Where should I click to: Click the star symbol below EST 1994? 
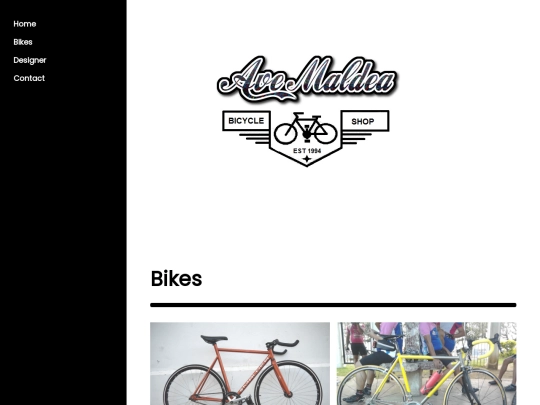[x=307, y=159]
